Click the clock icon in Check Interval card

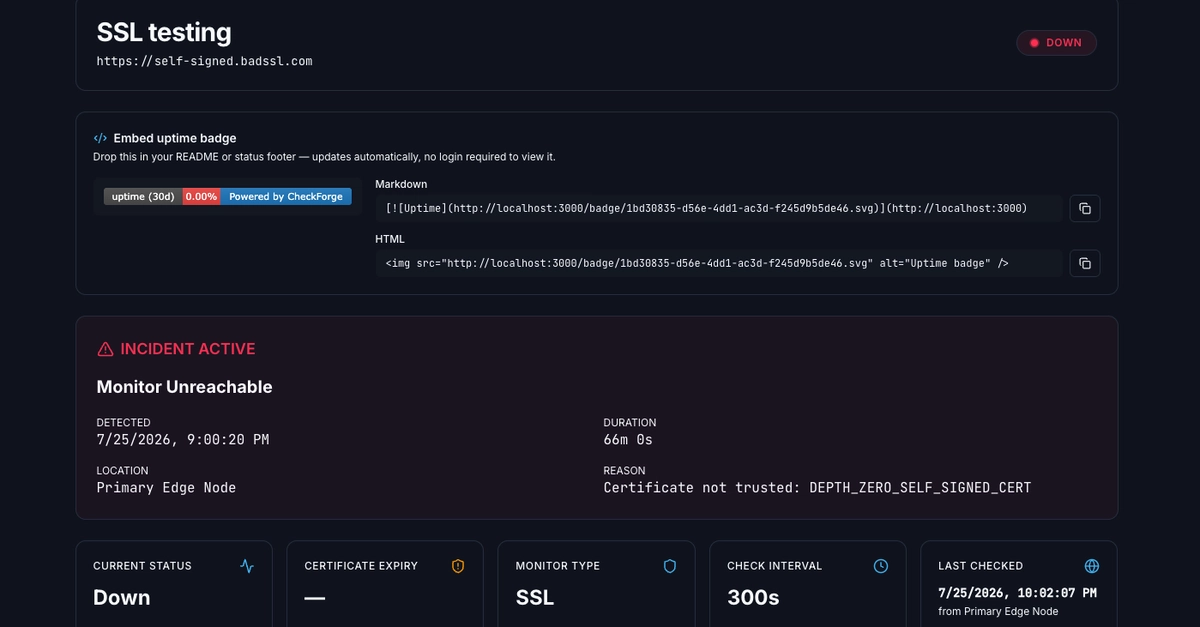[881, 566]
